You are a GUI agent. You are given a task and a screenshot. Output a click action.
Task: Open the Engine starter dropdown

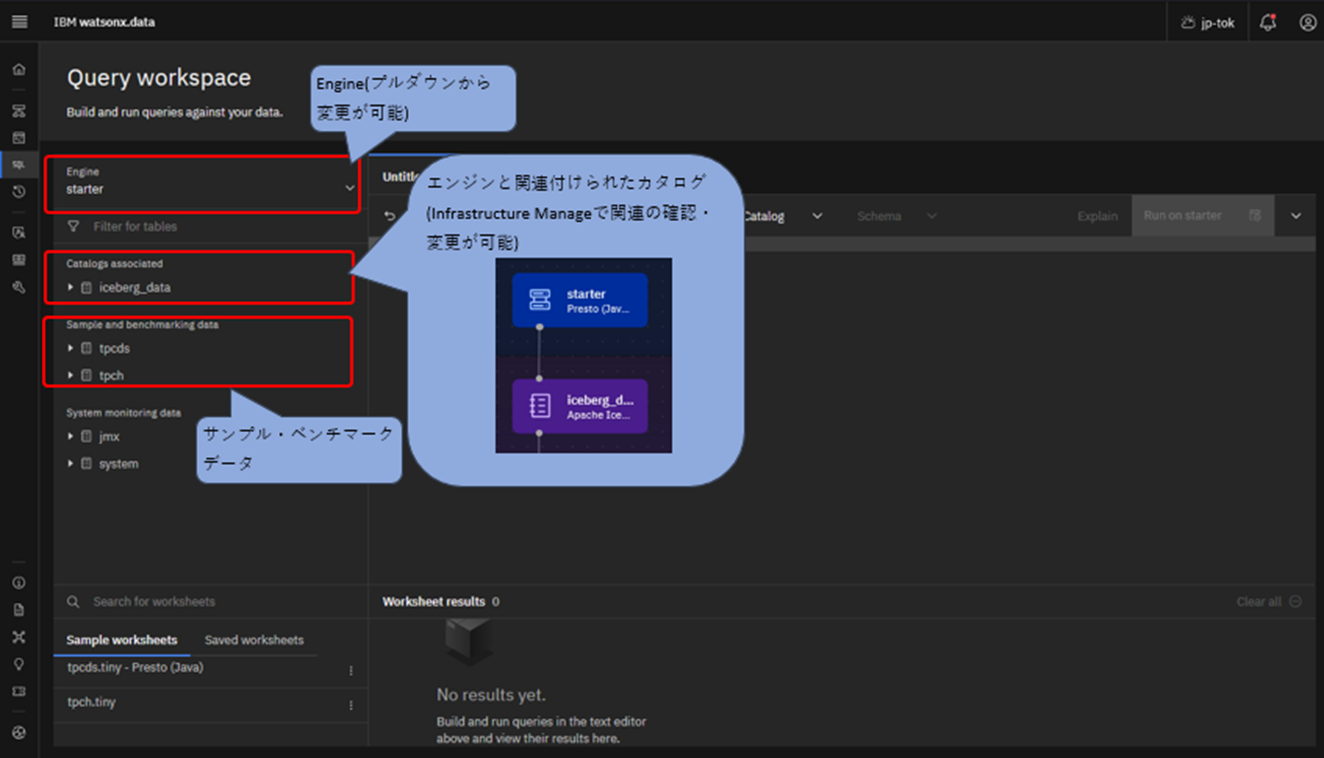[200, 181]
